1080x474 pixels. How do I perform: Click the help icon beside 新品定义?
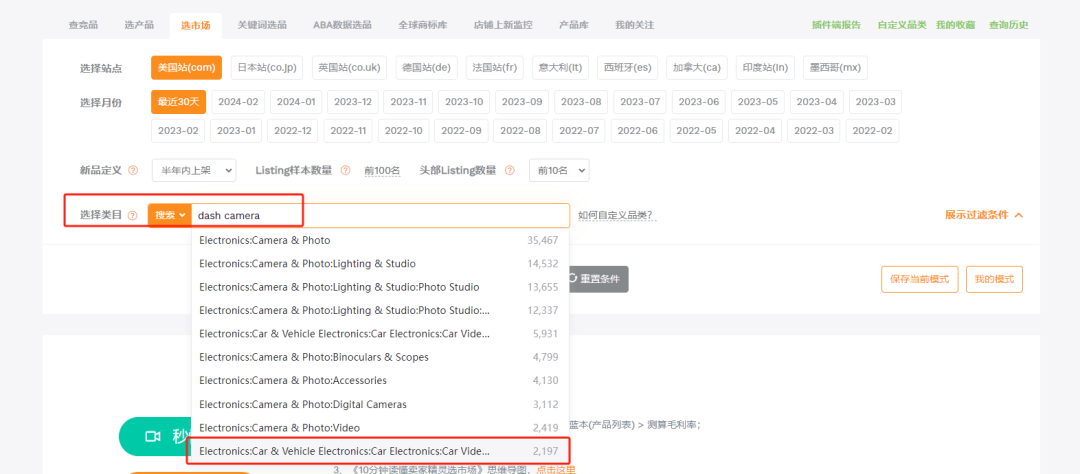click(x=133, y=170)
